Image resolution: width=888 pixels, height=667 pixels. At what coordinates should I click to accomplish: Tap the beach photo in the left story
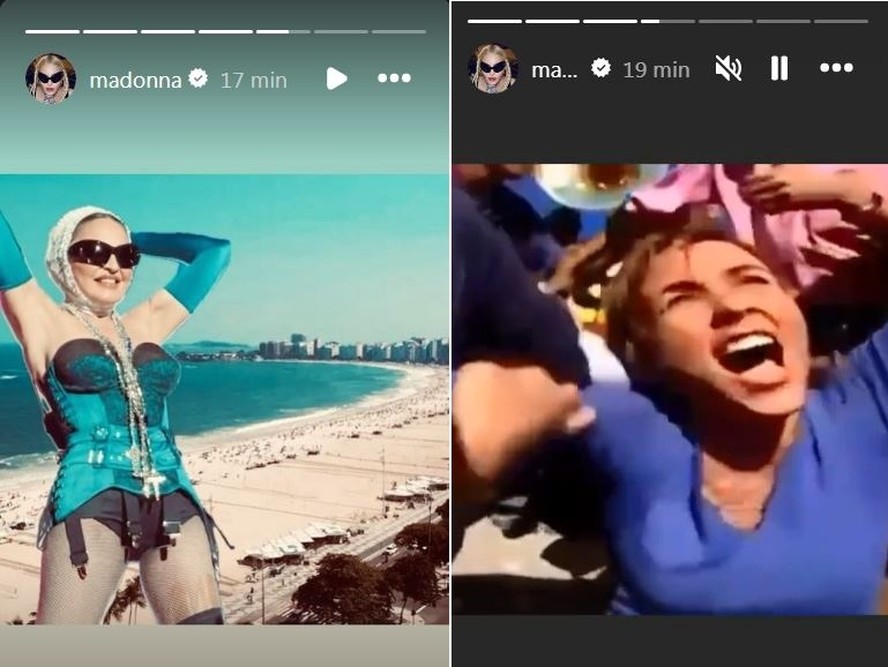(x=224, y=399)
